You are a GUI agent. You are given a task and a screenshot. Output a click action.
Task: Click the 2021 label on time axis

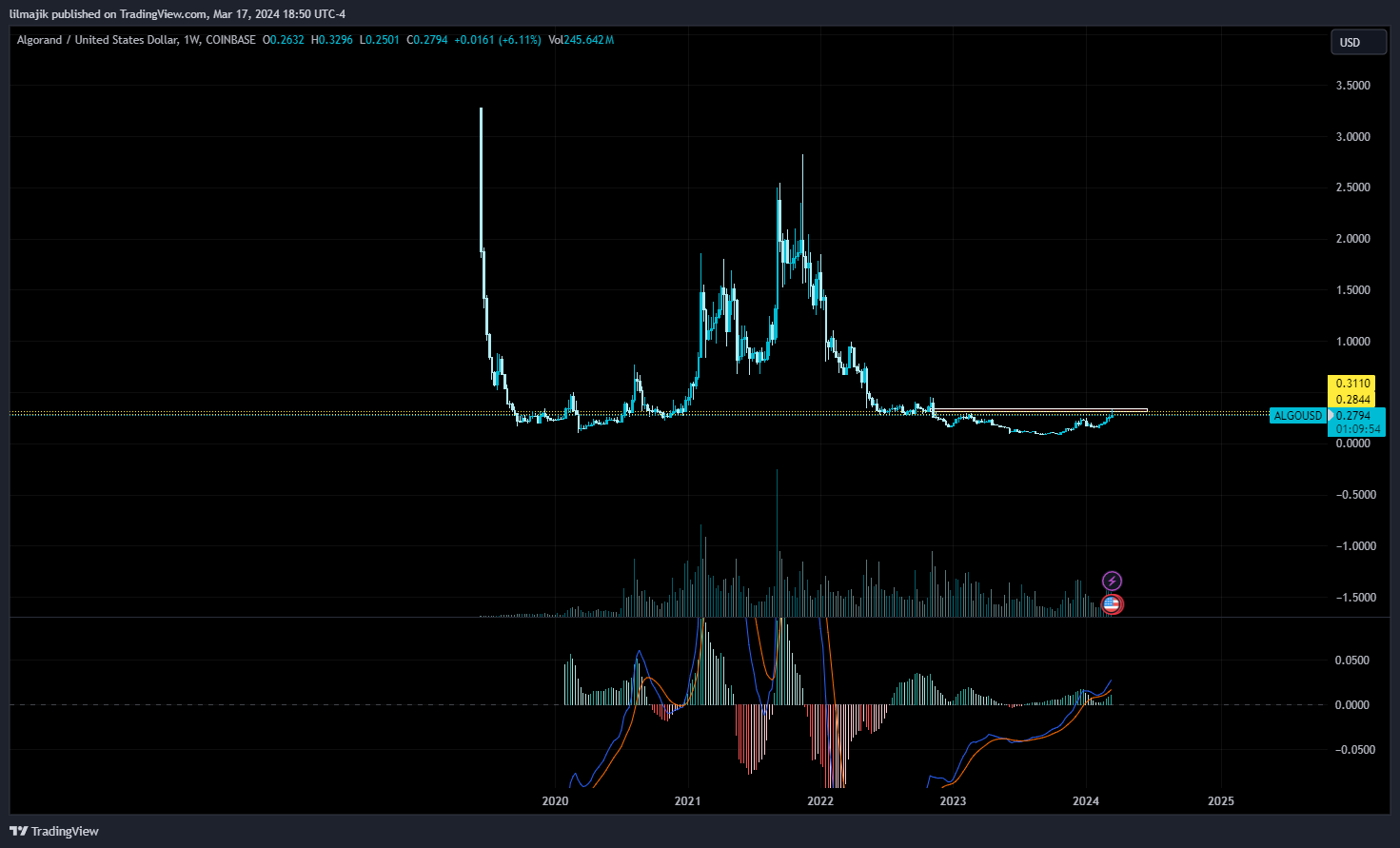(687, 800)
